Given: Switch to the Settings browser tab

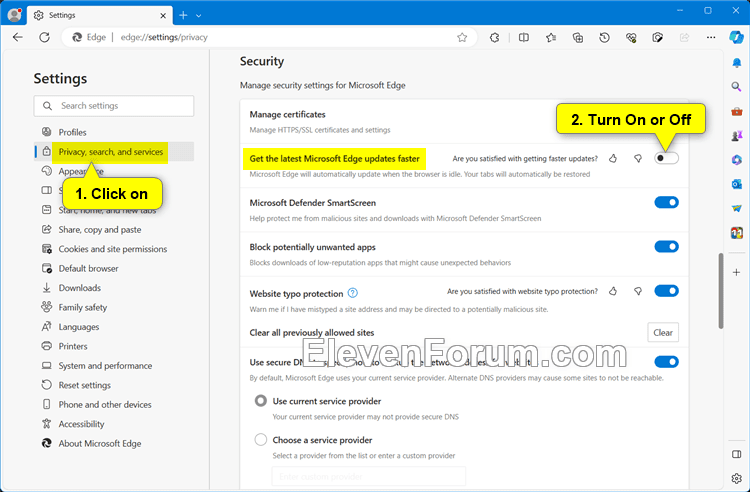Looking at the screenshot, I should point(99,16).
